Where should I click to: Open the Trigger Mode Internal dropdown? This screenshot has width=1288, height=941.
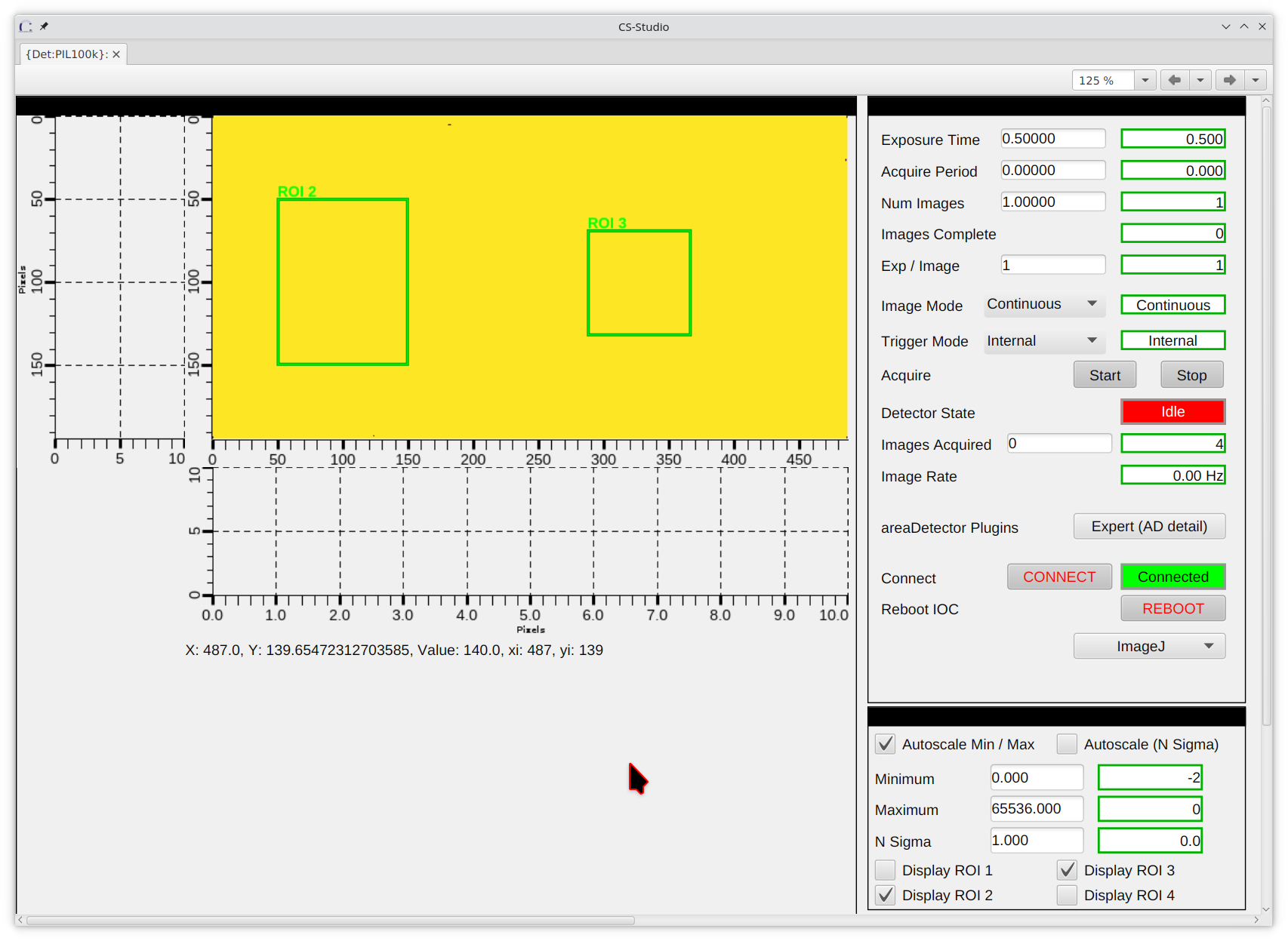point(1044,341)
